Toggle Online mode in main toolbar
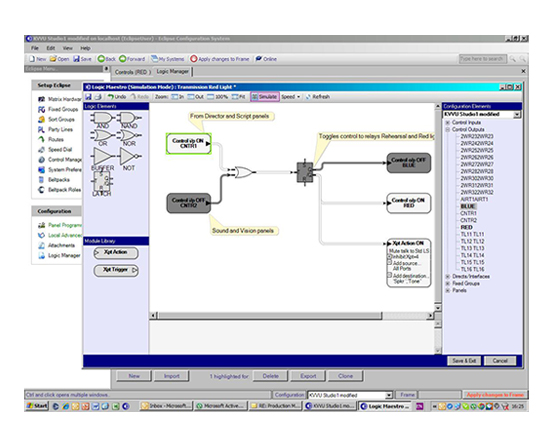Viewport: 553px width, 448px height. (266, 59)
